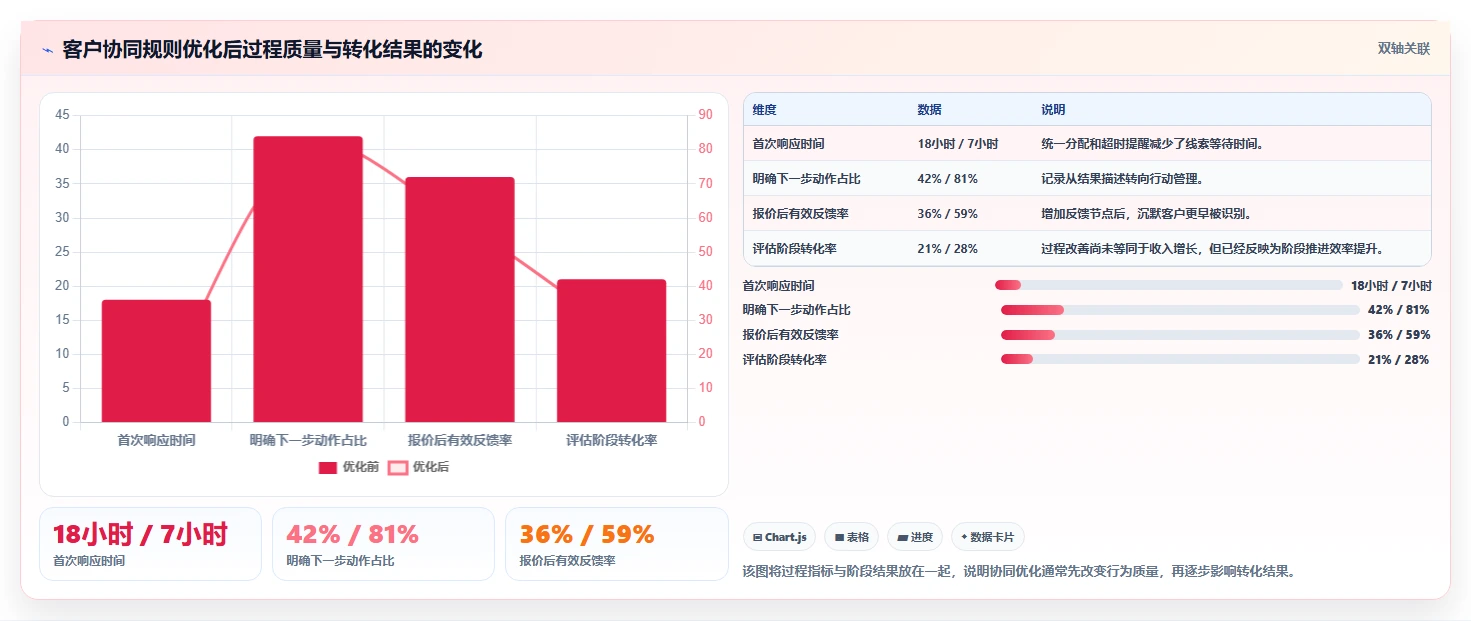Click the diamond icon in 数据卡片 chip
Image resolution: width=1471 pixels, height=621 pixels.
964,537
